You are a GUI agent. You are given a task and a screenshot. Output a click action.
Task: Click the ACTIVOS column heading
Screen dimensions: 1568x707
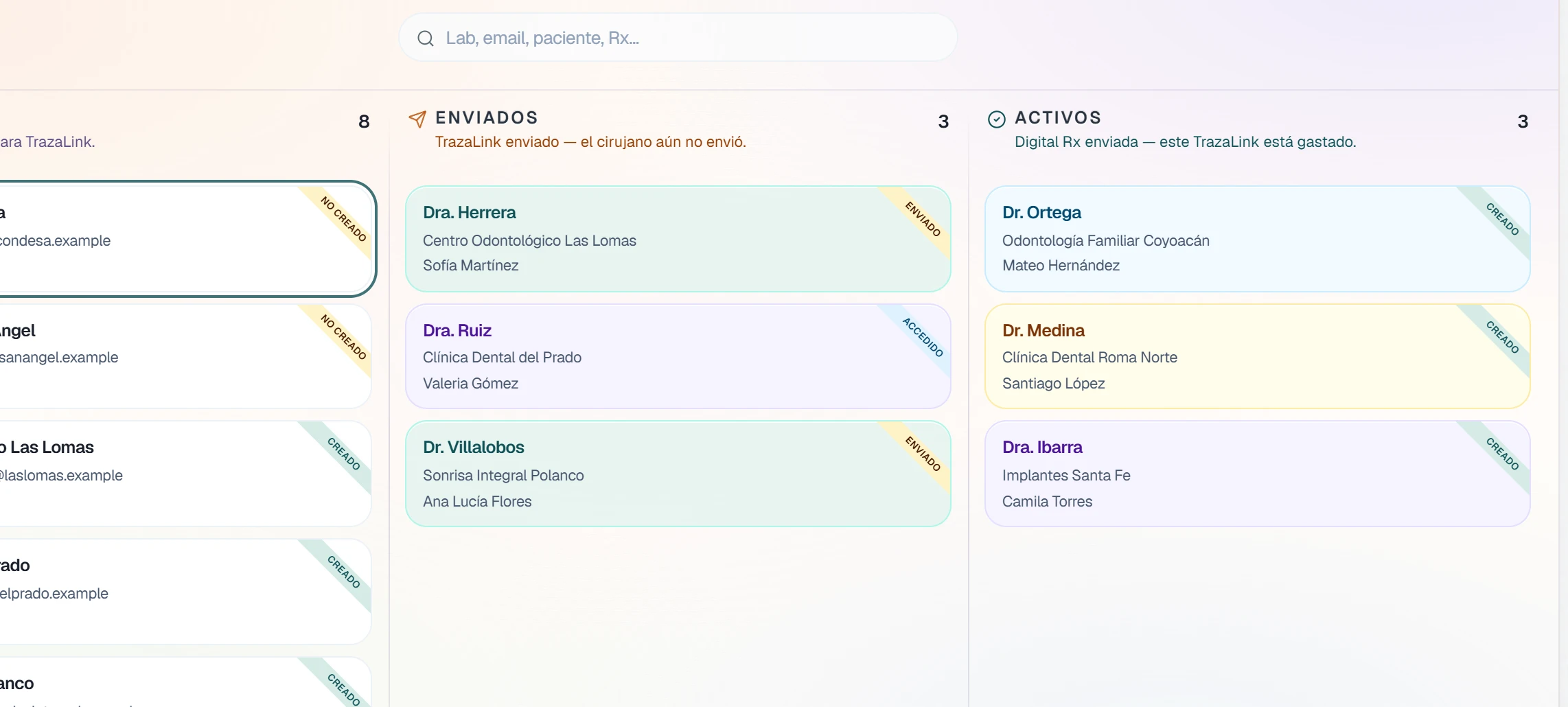pyautogui.click(x=1058, y=117)
